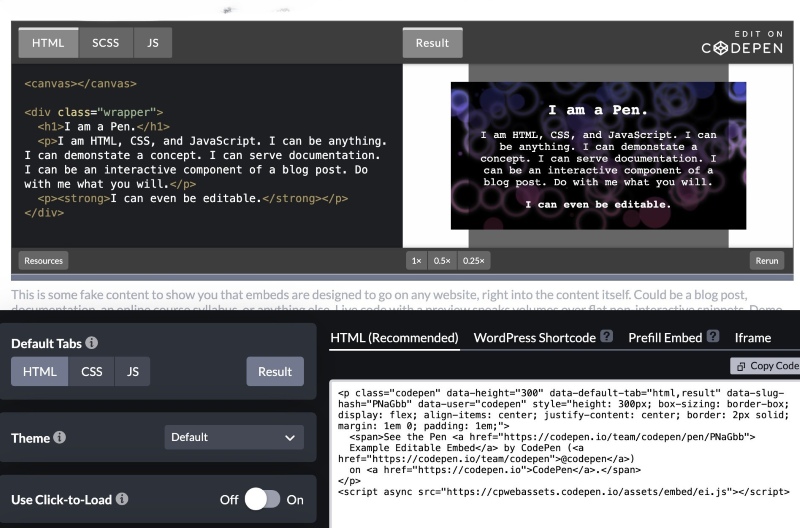Click the <canvas></canvas> code line
This screenshot has height=528, width=800.
[81, 84]
